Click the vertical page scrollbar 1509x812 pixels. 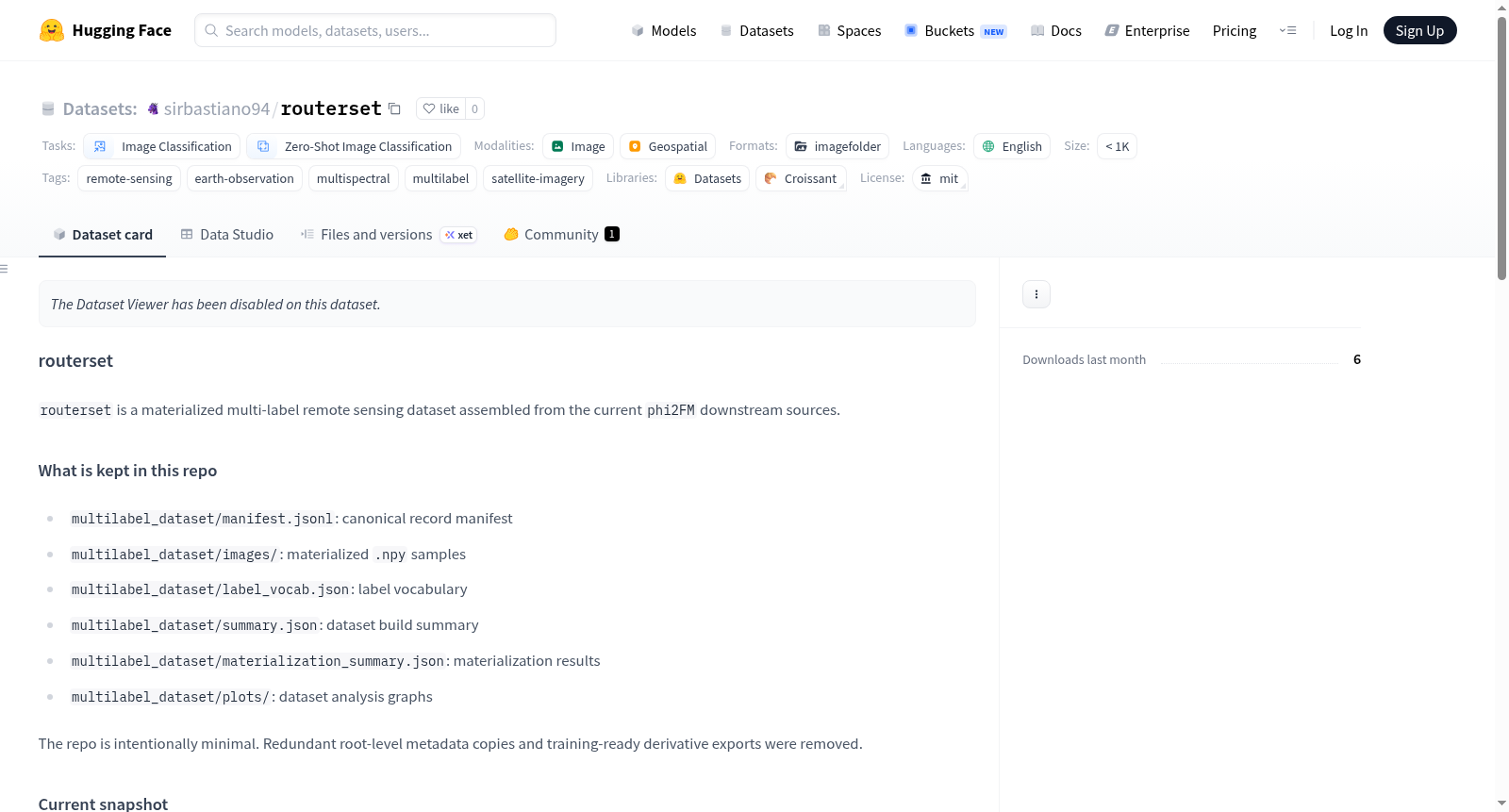pyautogui.click(x=1501, y=147)
